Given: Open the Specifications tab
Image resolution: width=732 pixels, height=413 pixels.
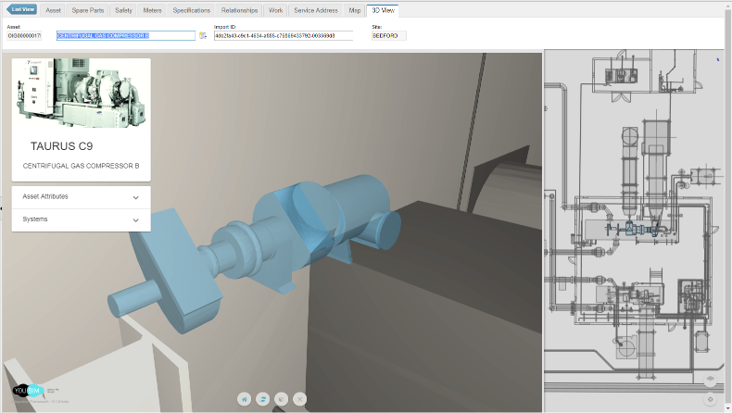Looking at the screenshot, I should (x=191, y=10).
